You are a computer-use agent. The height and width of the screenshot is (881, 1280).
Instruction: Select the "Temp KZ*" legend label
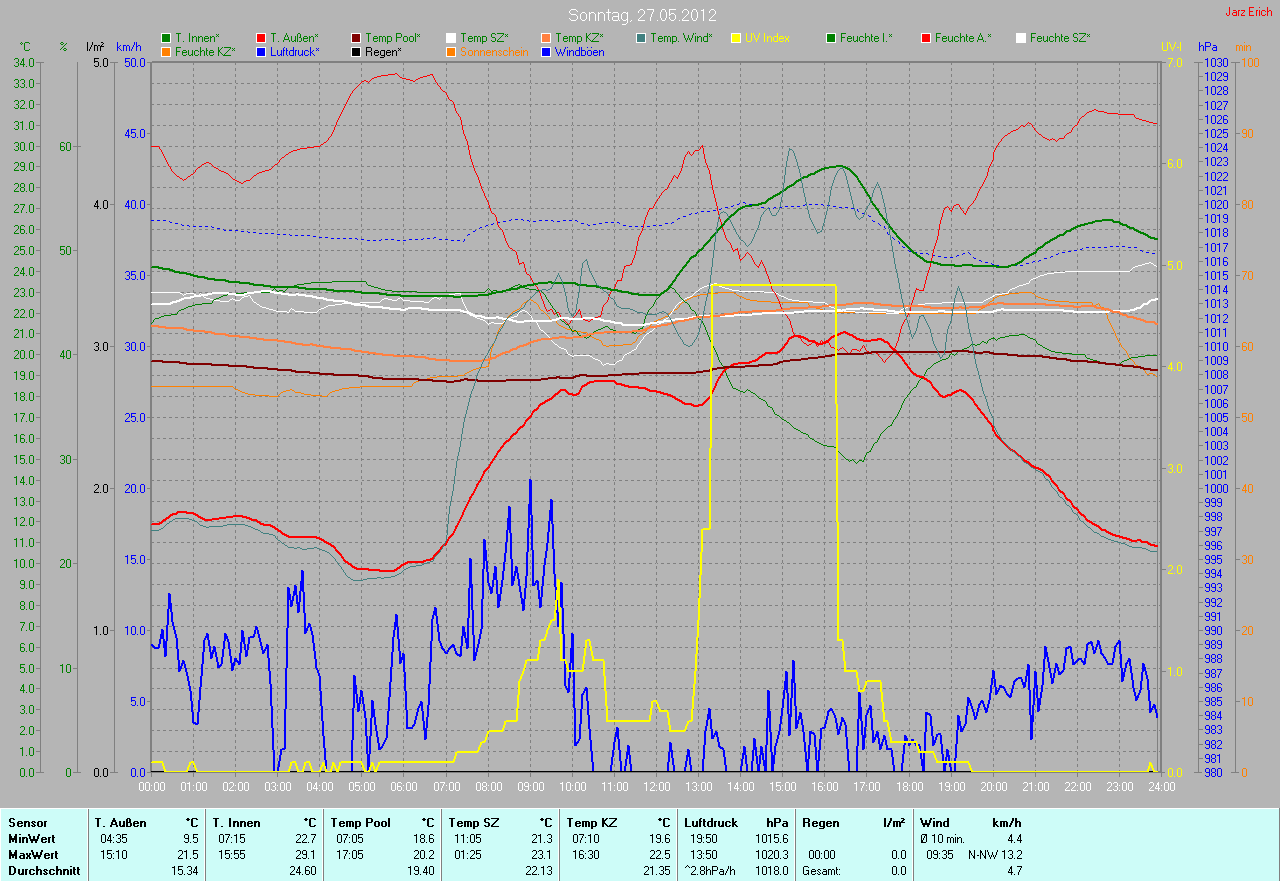click(579, 38)
